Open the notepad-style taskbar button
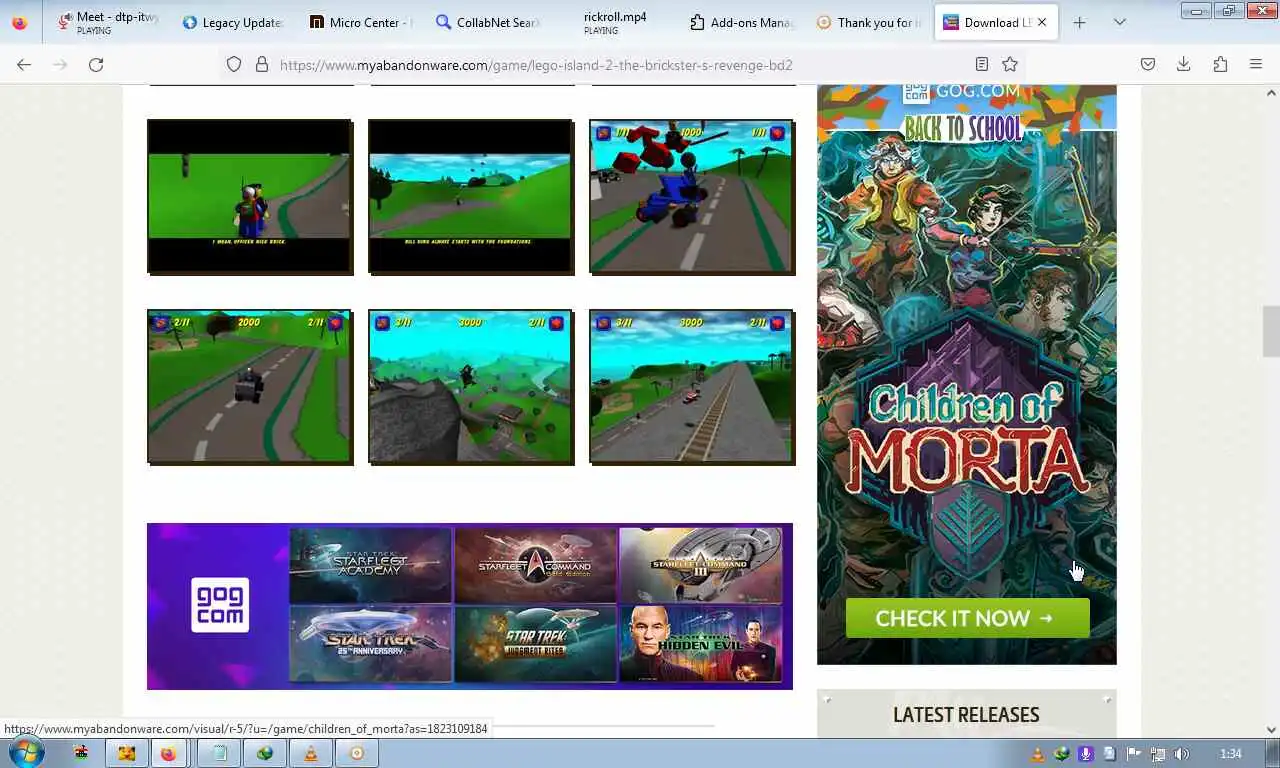This screenshot has width=1280, height=768. [x=219, y=753]
